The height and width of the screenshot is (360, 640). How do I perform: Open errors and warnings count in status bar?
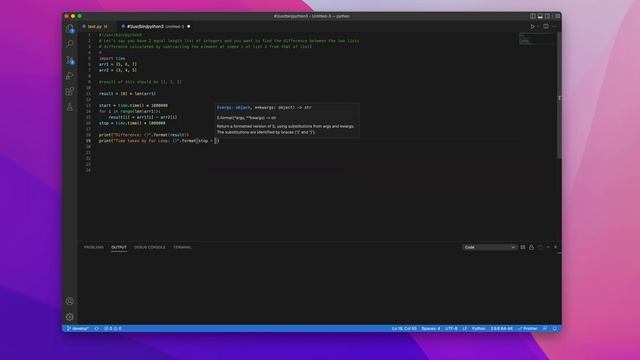coord(113,329)
